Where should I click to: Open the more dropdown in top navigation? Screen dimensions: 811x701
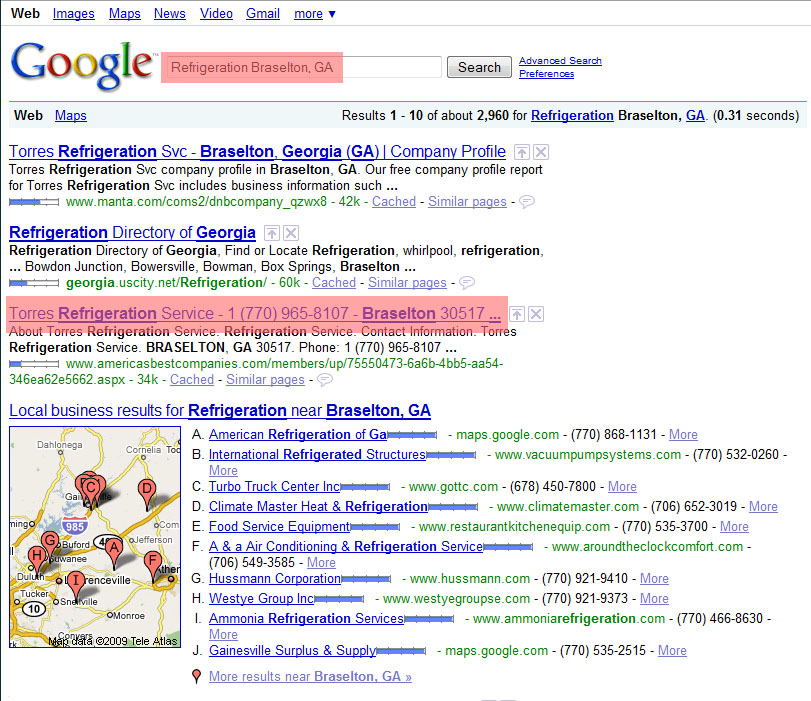(x=315, y=14)
